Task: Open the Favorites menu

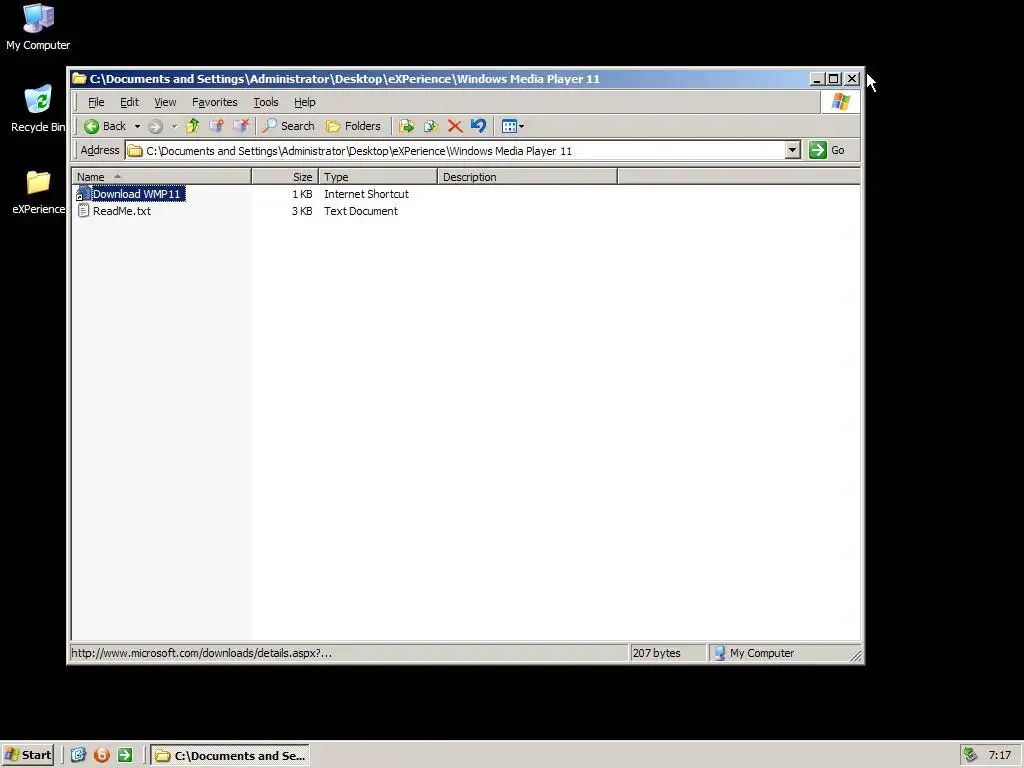Action: 215,102
